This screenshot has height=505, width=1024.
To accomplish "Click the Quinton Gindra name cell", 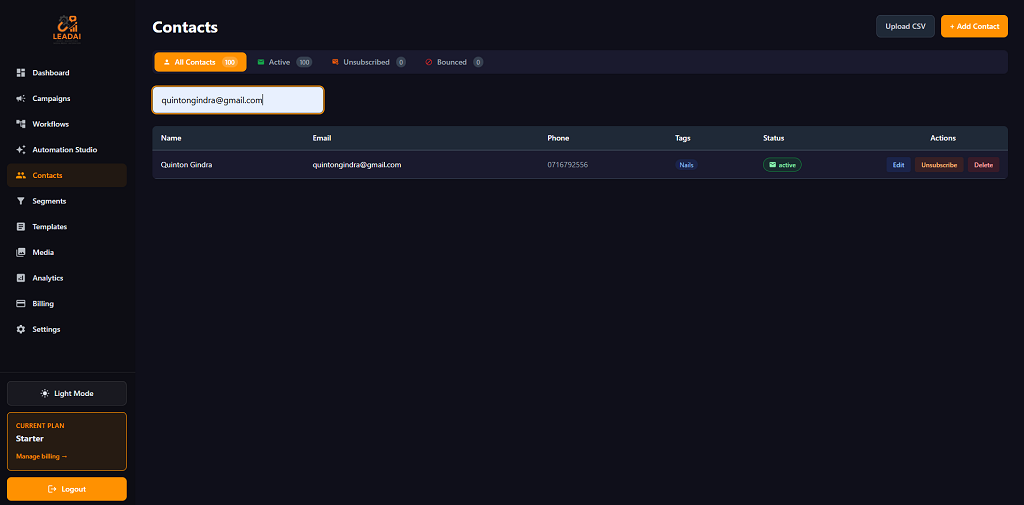I will click(186, 165).
